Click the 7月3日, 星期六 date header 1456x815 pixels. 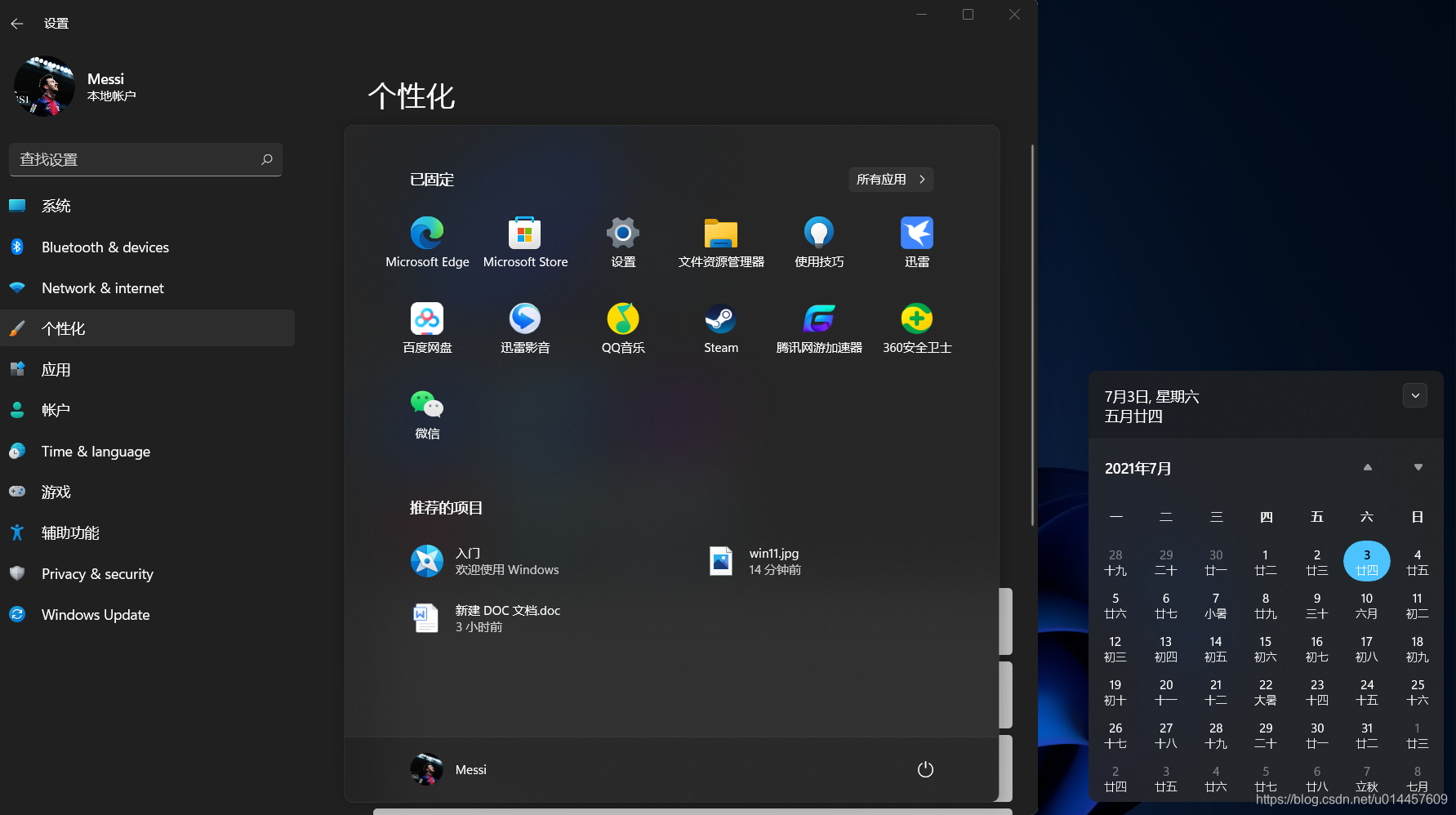(1151, 396)
